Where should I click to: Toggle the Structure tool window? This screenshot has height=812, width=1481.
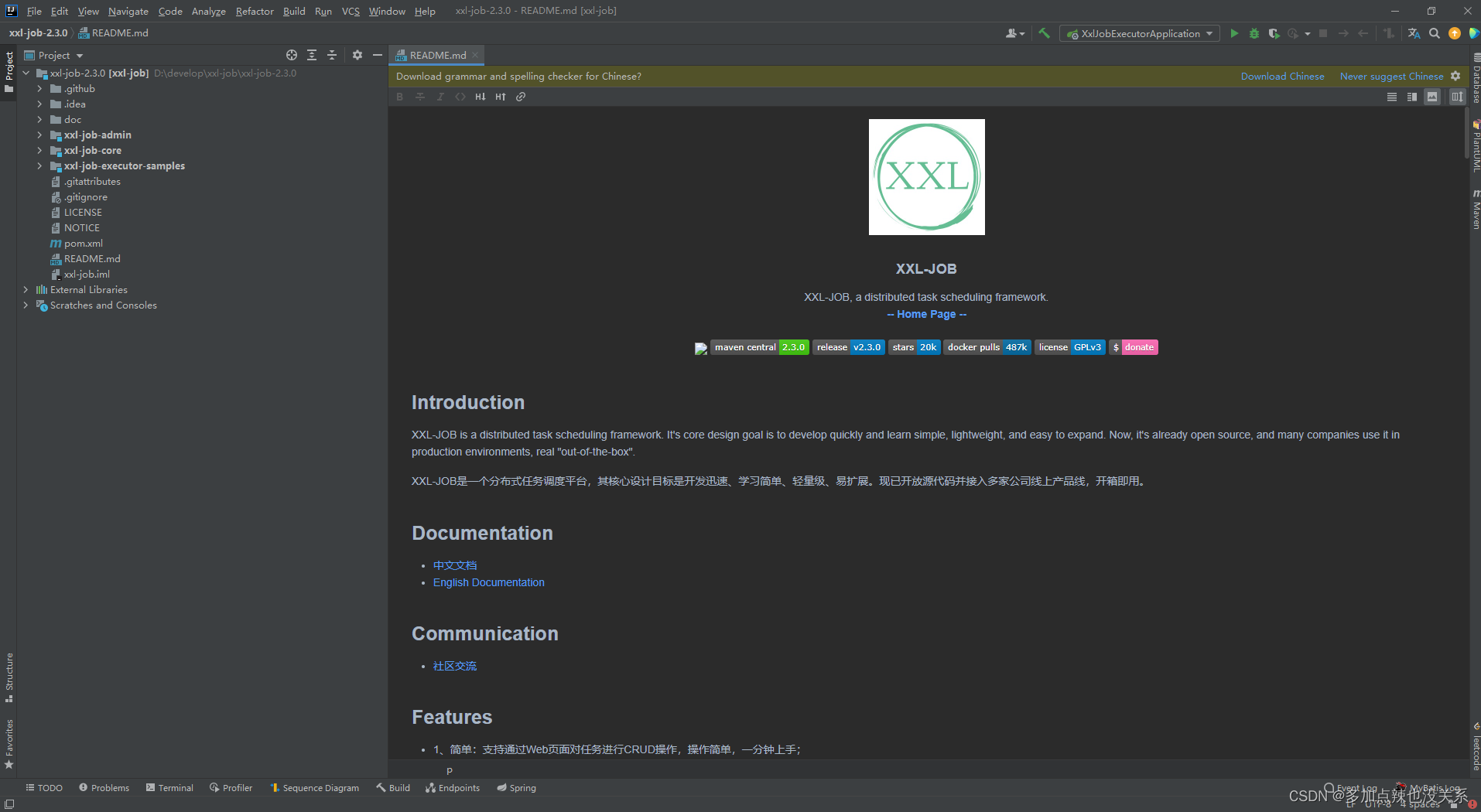pos(9,677)
